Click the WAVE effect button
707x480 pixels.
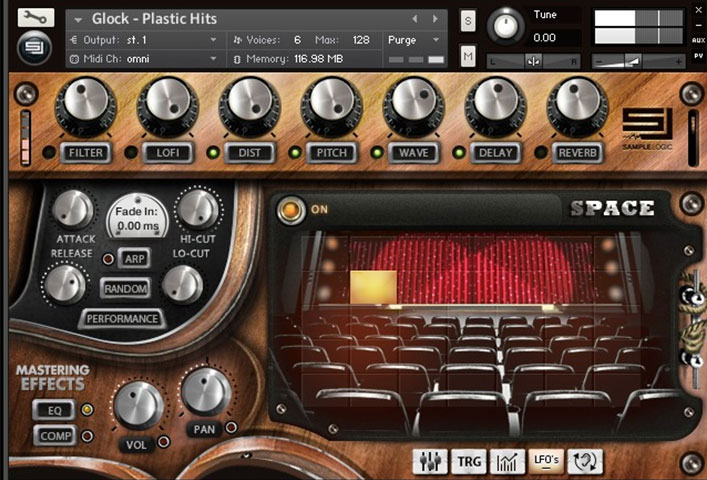point(413,153)
